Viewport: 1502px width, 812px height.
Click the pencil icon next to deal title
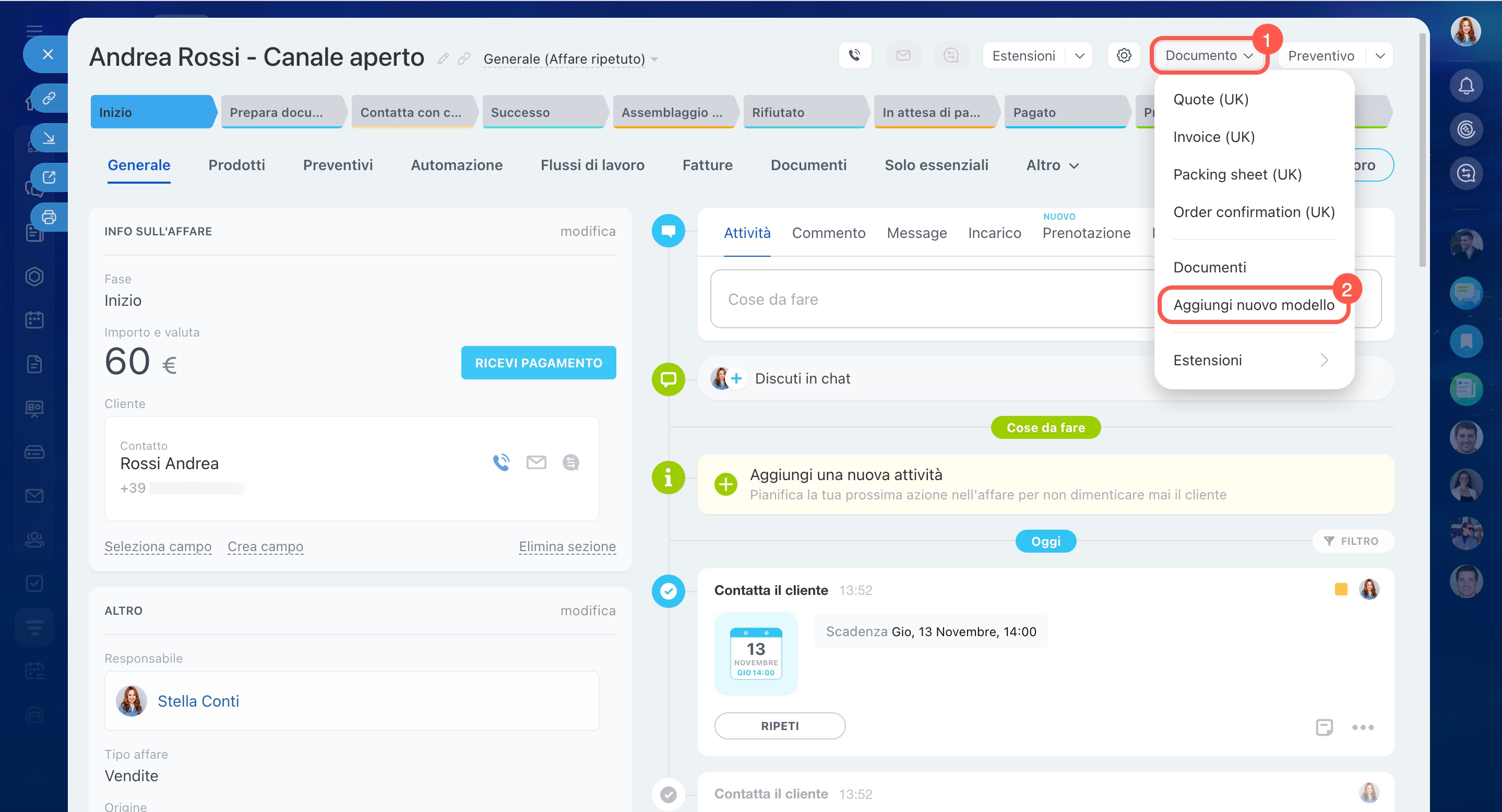443,59
